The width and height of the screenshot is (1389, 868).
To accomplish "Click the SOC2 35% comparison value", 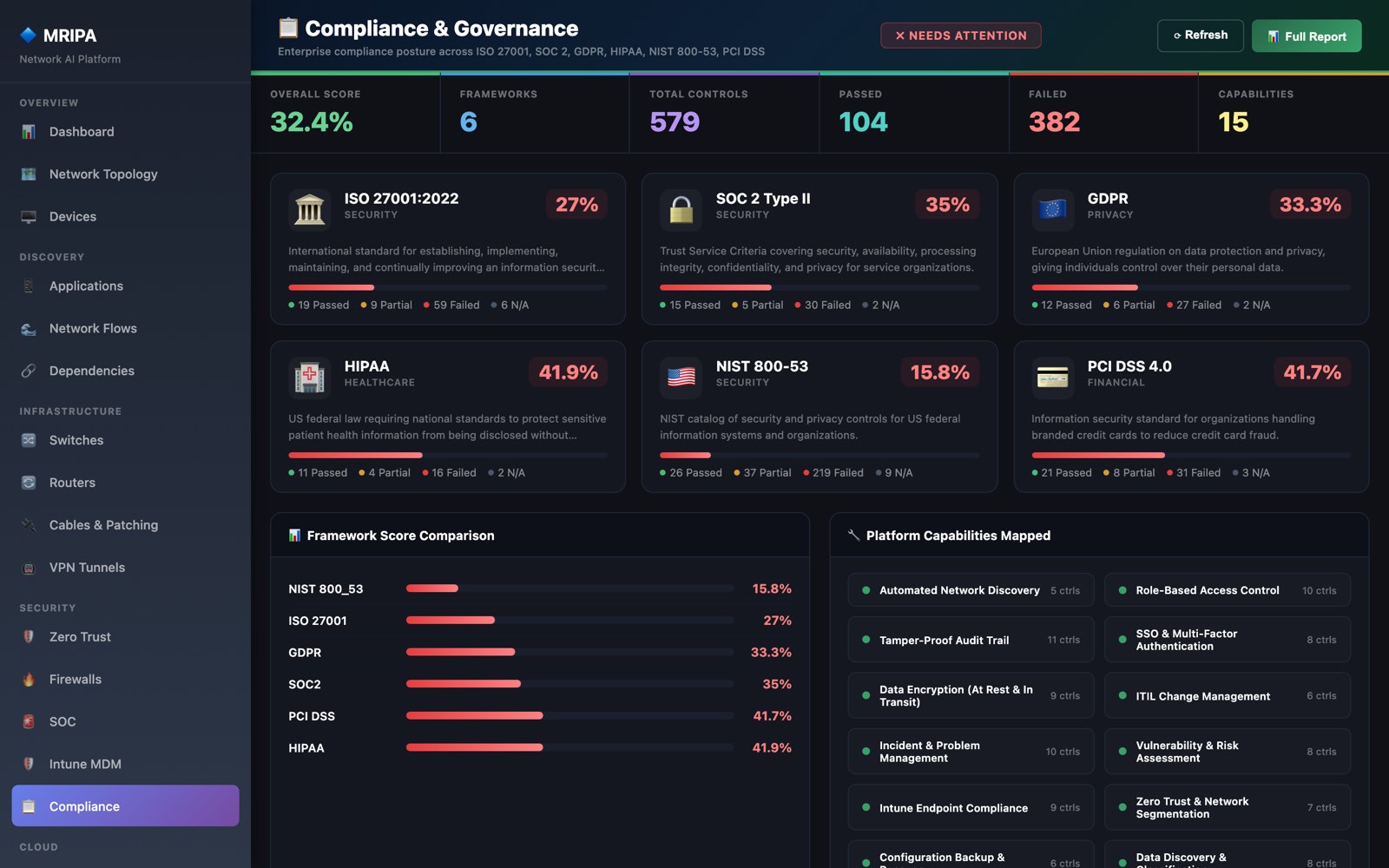I will (777, 684).
